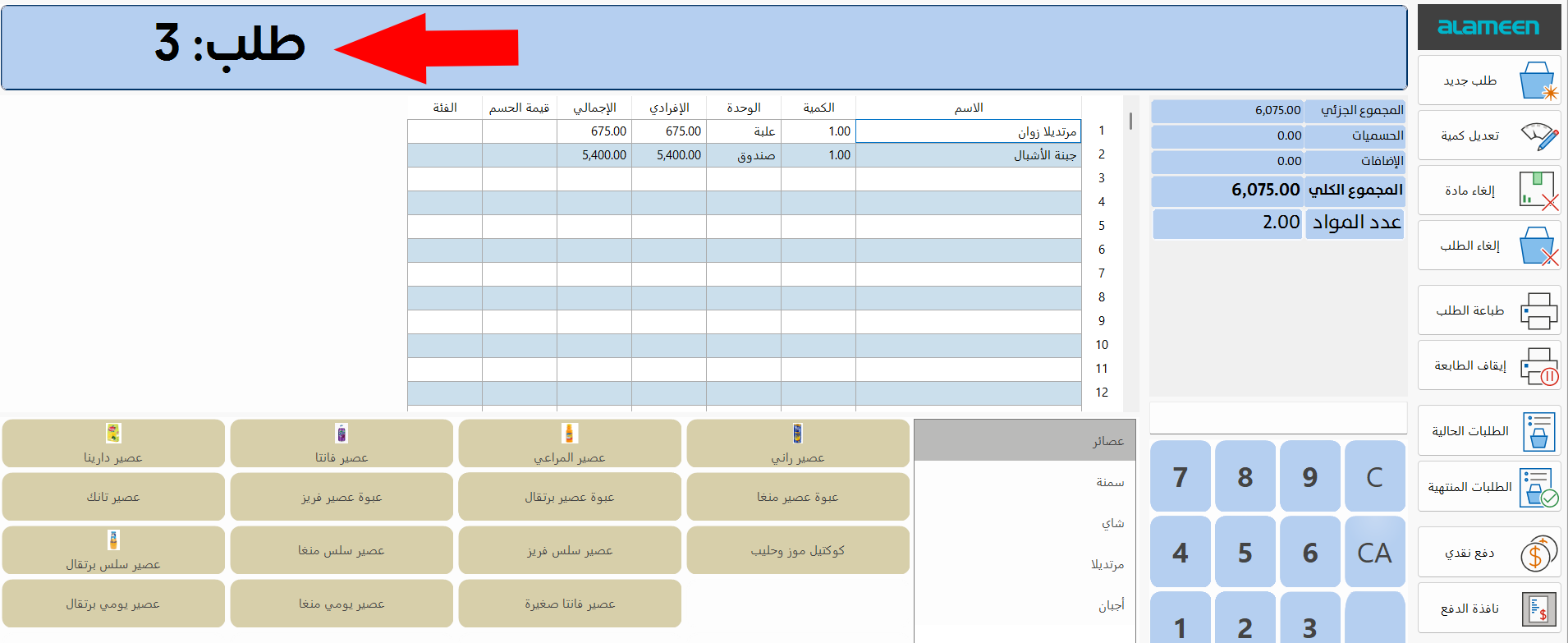Add عصير يومي برتقال item
The height and width of the screenshot is (643, 1568).
coord(113,604)
